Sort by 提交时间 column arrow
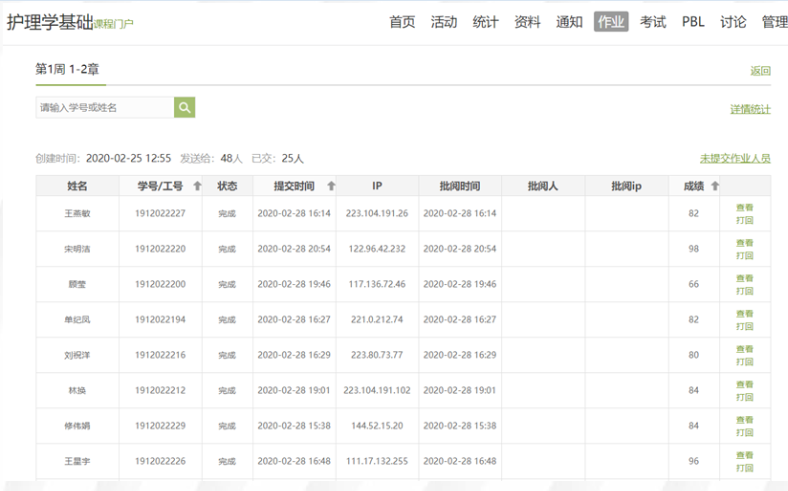The image size is (788, 491). point(331,186)
